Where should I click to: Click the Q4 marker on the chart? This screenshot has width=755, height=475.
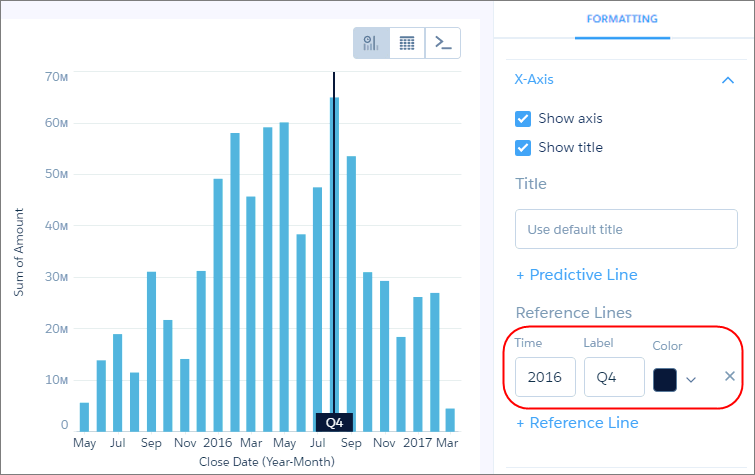pos(334,422)
